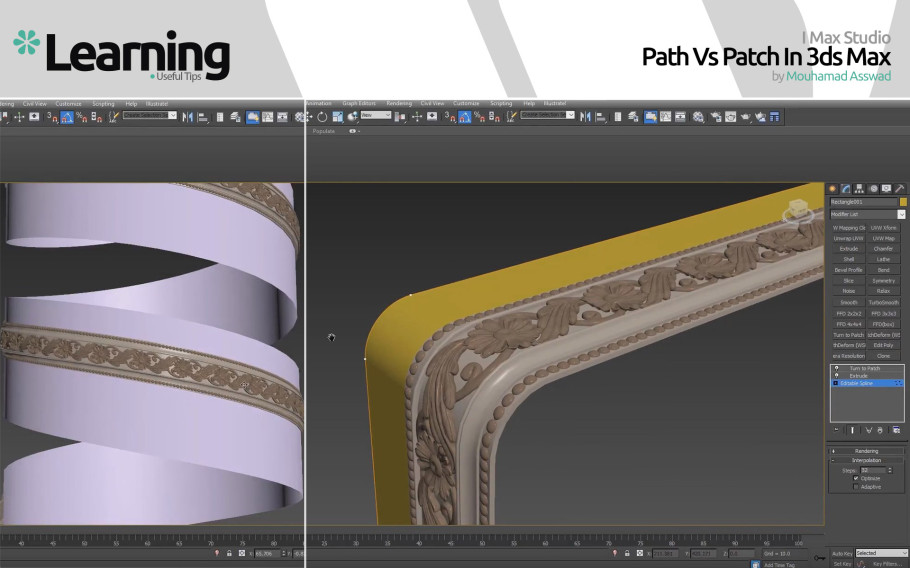Toggle Show End Result below modifier stack

(852, 430)
